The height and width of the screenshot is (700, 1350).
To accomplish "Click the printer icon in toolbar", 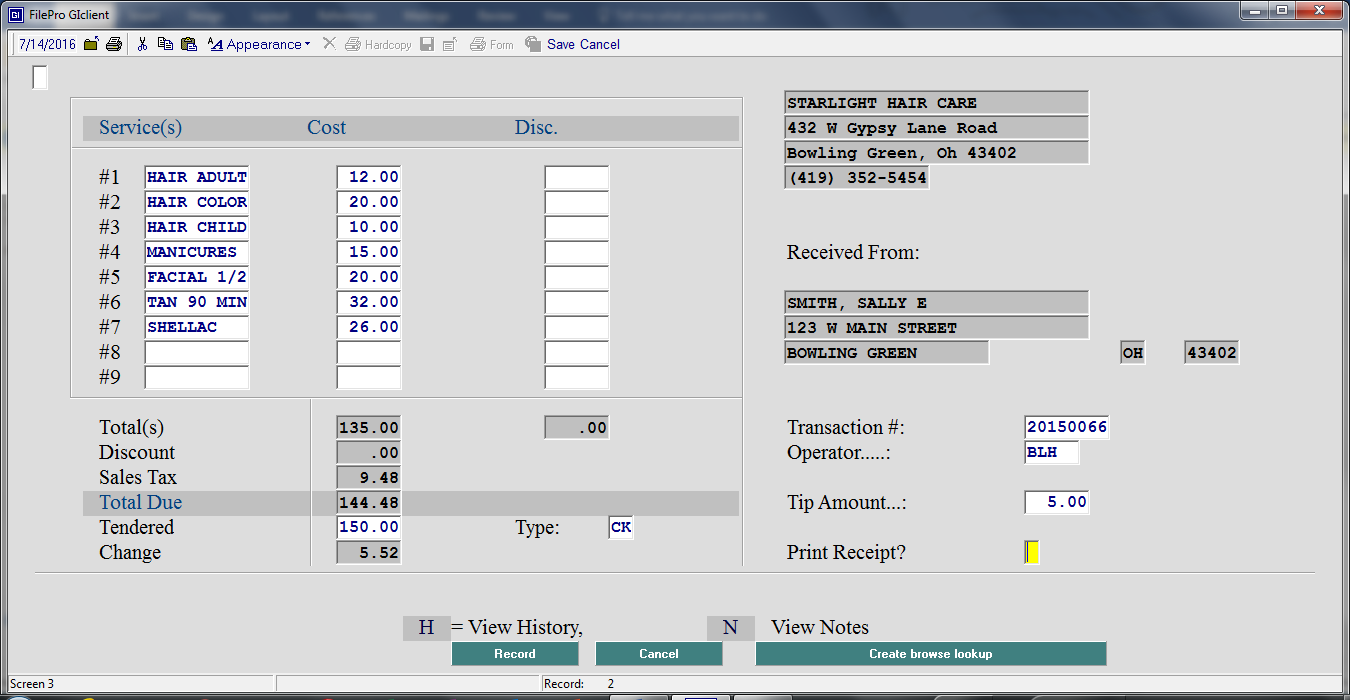I will click(114, 44).
